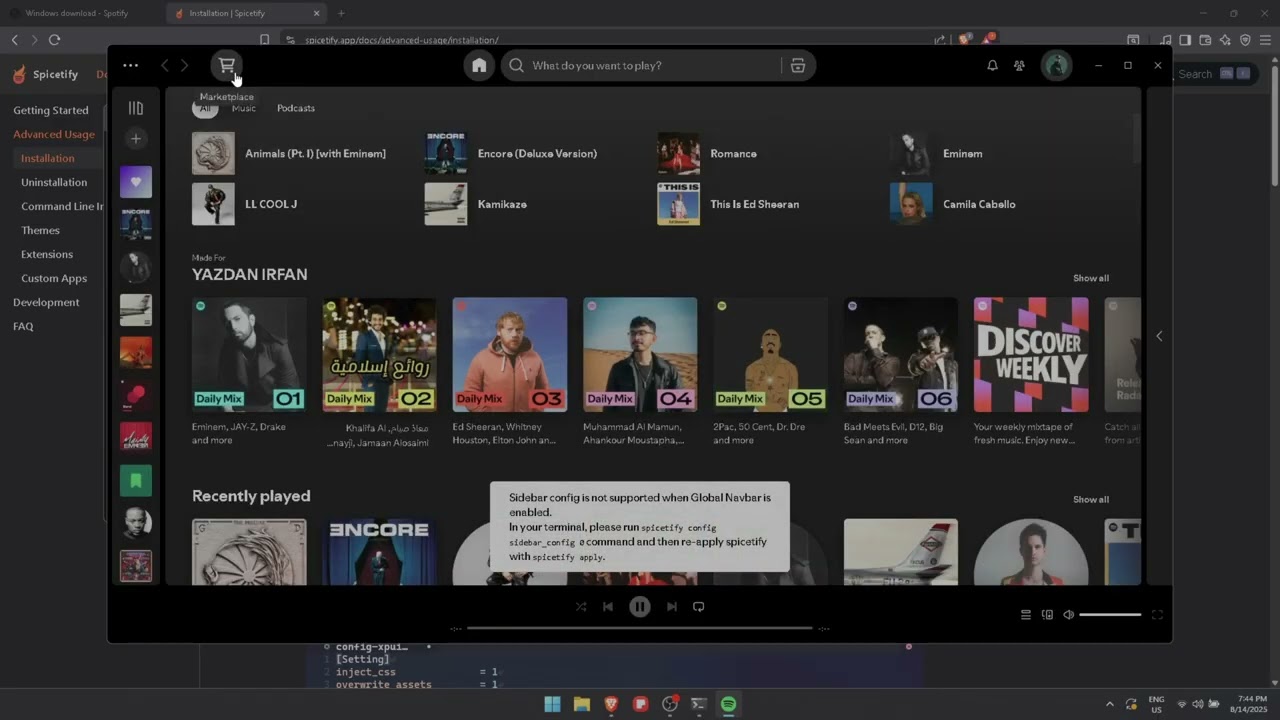The width and height of the screenshot is (1280, 720).
Task: Open Uninstallation page in docs sidebar
Action: [x=54, y=182]
